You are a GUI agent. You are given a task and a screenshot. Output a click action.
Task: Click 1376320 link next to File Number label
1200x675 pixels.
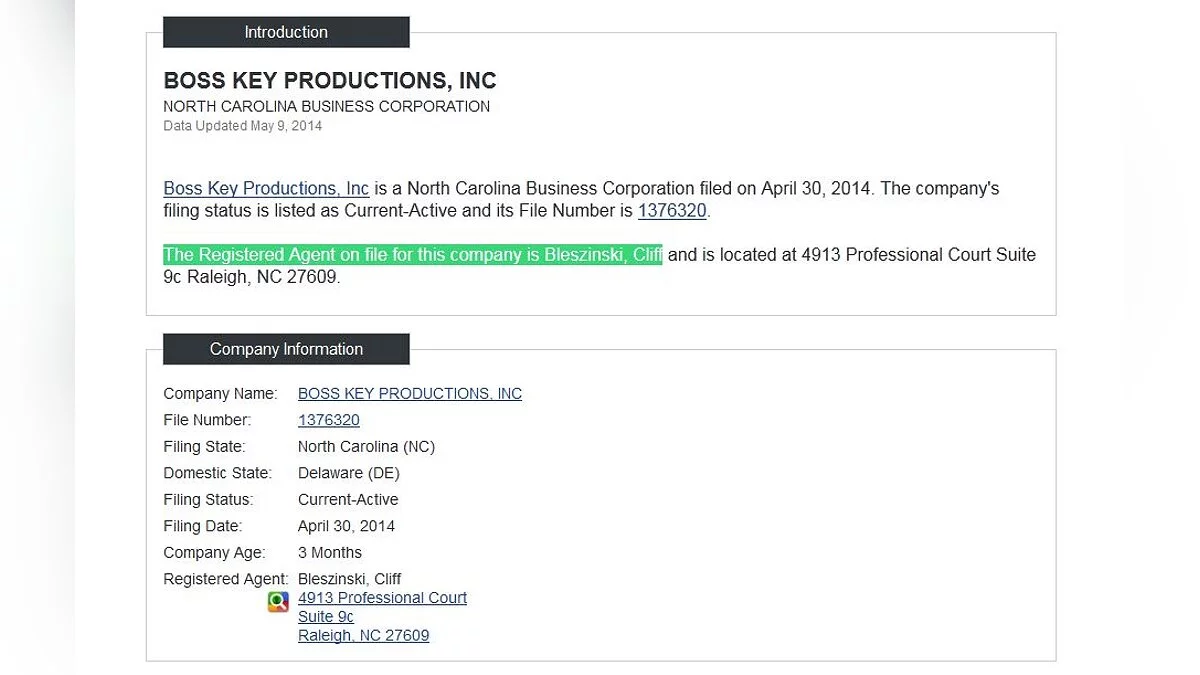(x=328, y=420)
